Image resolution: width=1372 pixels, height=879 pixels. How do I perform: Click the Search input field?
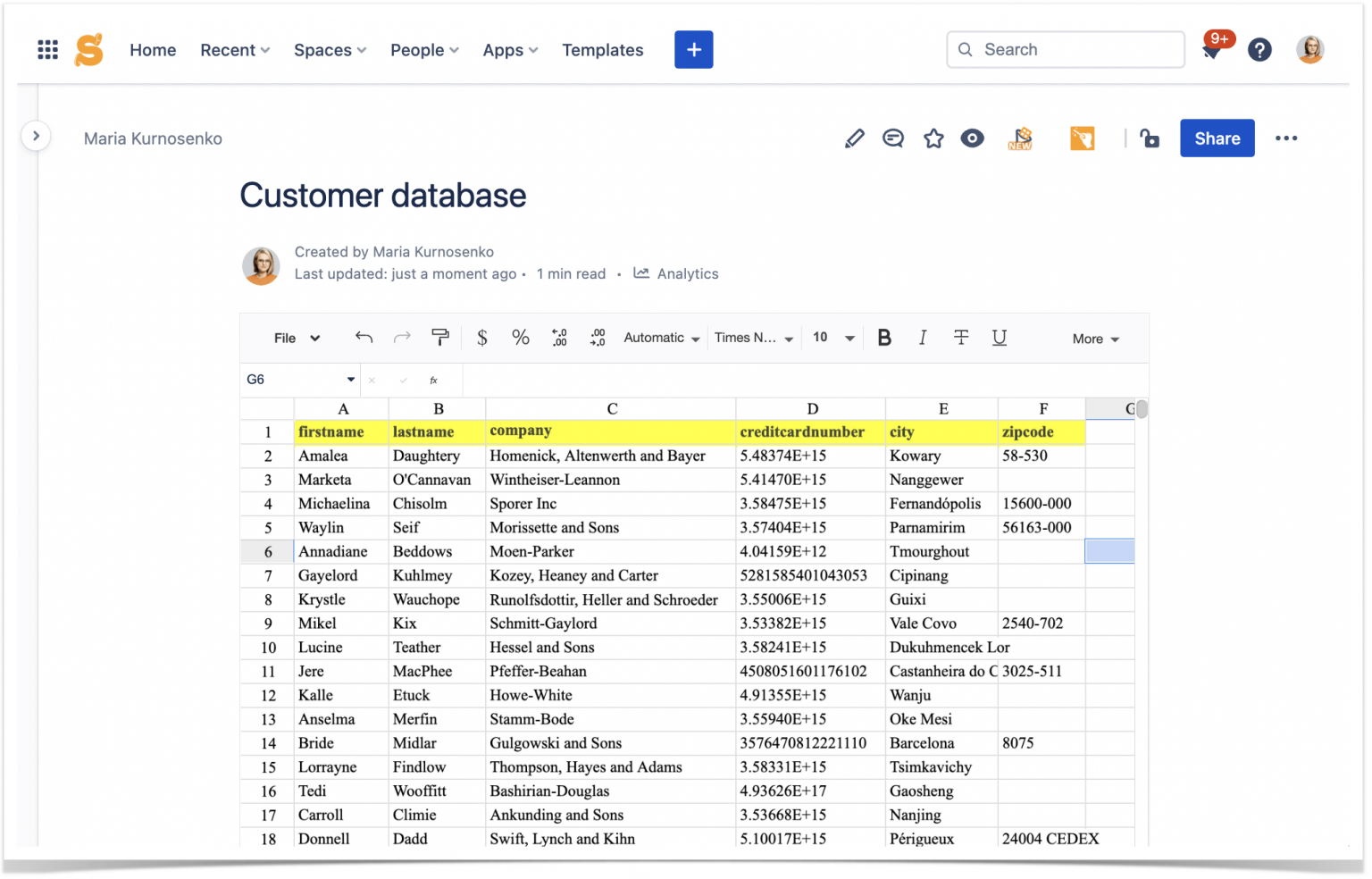[1065, 49]
